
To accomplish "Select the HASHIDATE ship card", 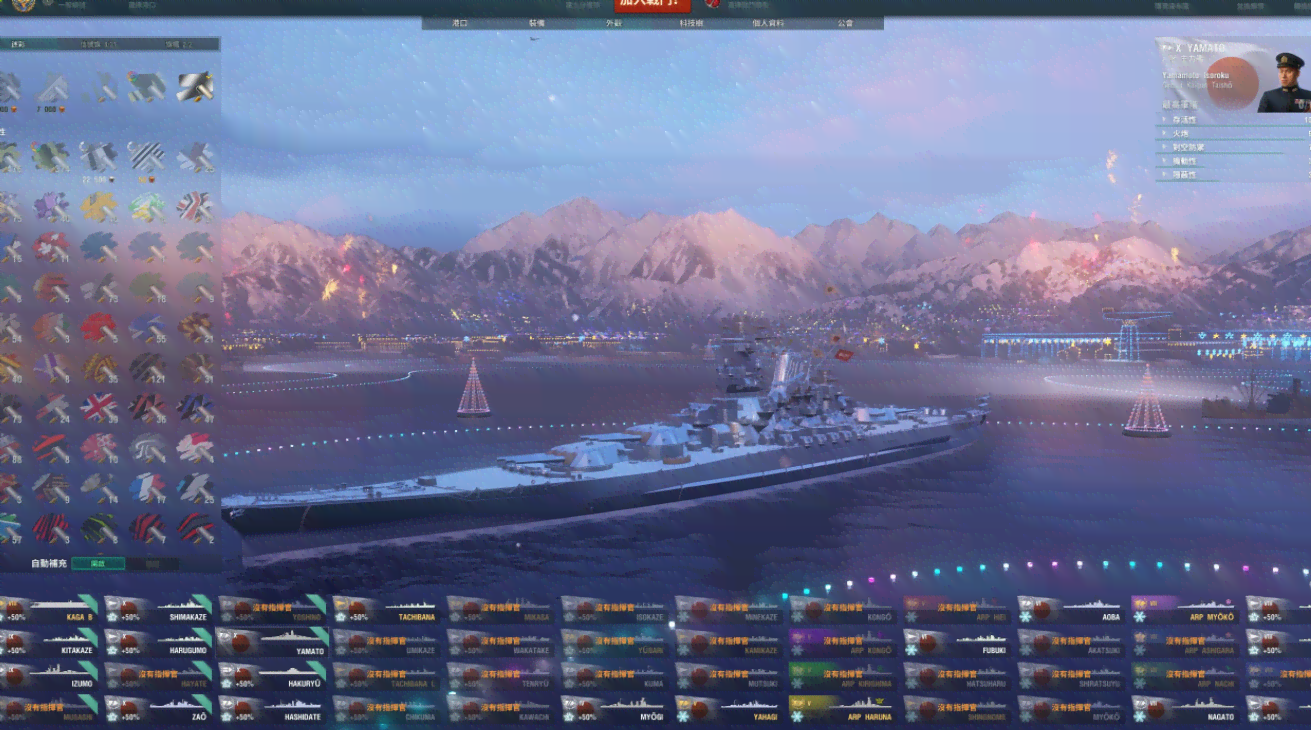I will pos(272,710).
